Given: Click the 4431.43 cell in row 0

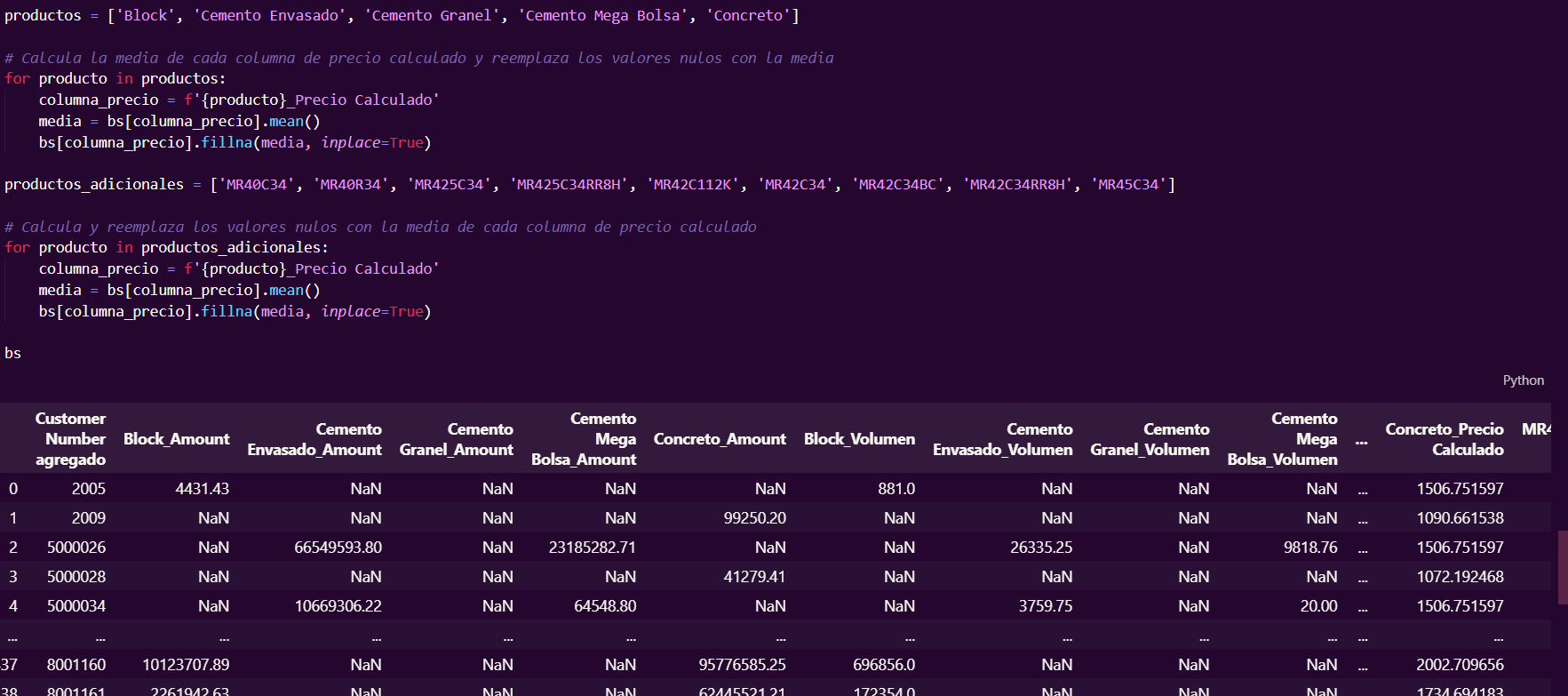Looking at the screenshot, I should tap(202, 489).
